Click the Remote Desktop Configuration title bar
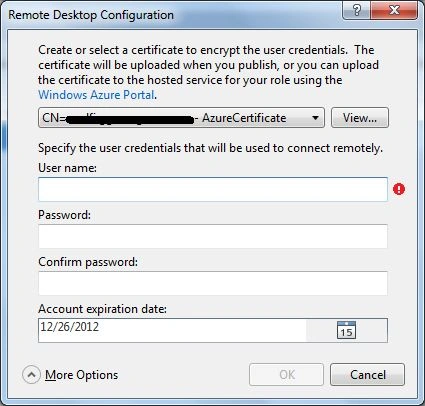This screenshot has height=406, width=425. [x=173, y=15]
